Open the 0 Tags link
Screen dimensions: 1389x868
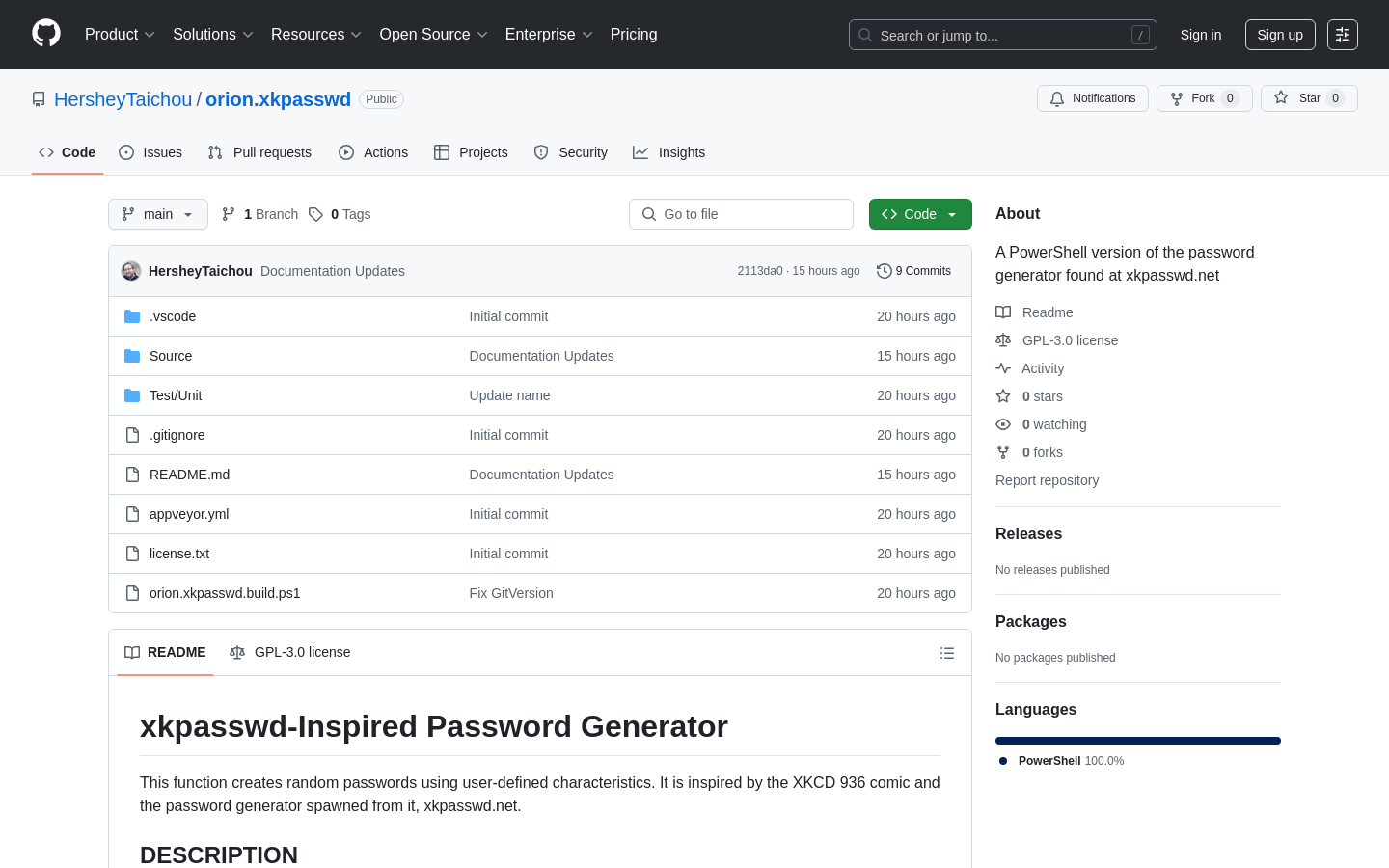tap(340, 214)
